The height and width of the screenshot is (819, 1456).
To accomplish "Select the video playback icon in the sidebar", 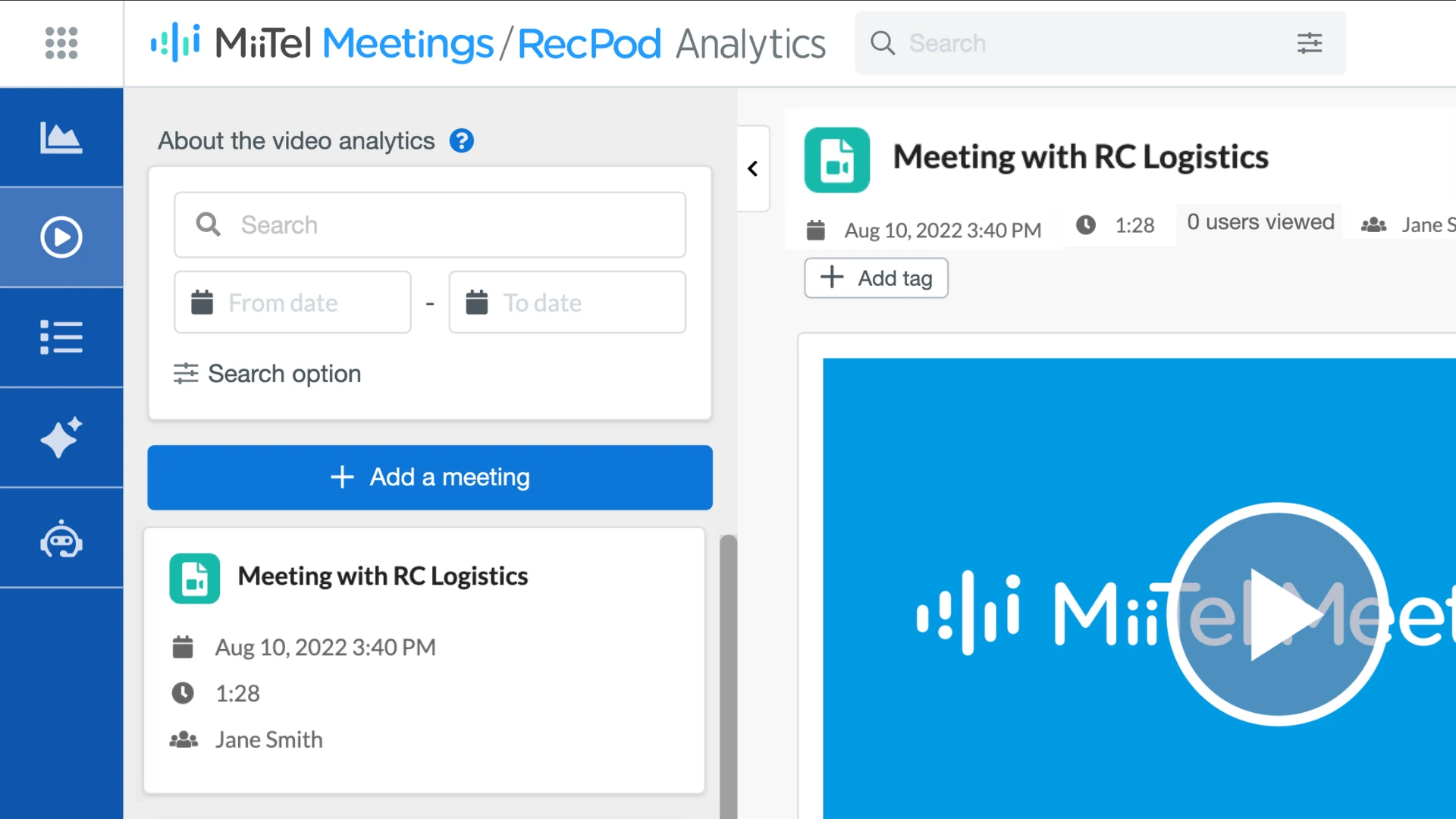I will click(x=61, y=237).
